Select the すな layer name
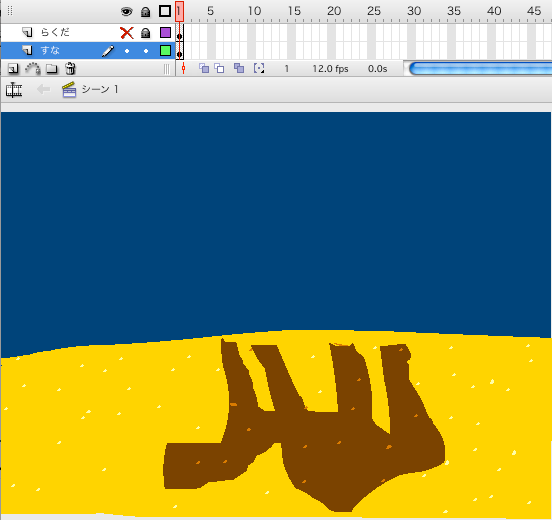This screenshot has height=520, width=552. (50, 50)
